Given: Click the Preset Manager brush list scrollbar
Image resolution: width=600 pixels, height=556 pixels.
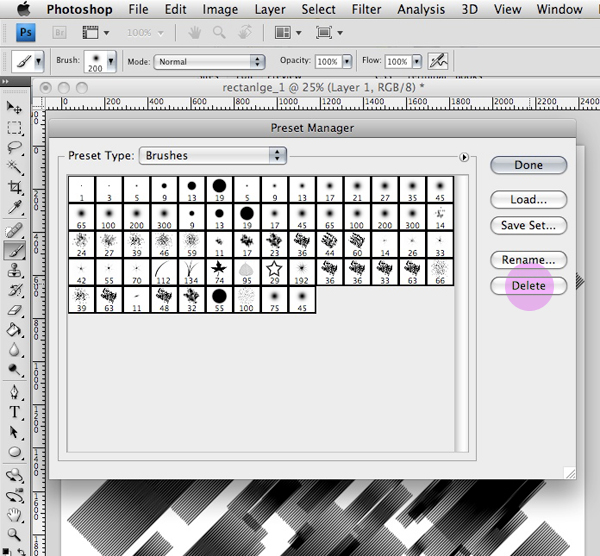Looking at the screenshot, I should [462, 314].
